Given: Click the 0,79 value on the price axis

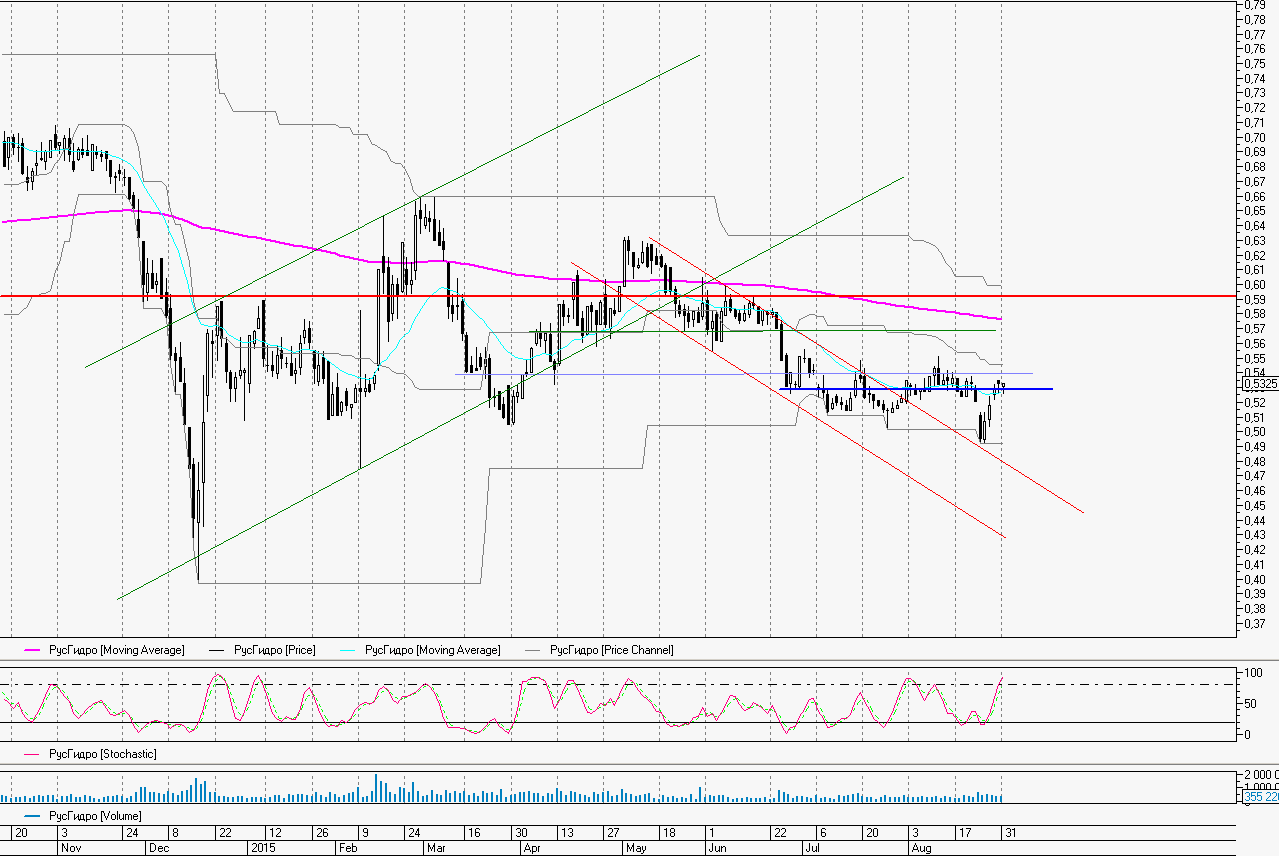Looking at the screenshot, I should click(x=1252, y=5).
